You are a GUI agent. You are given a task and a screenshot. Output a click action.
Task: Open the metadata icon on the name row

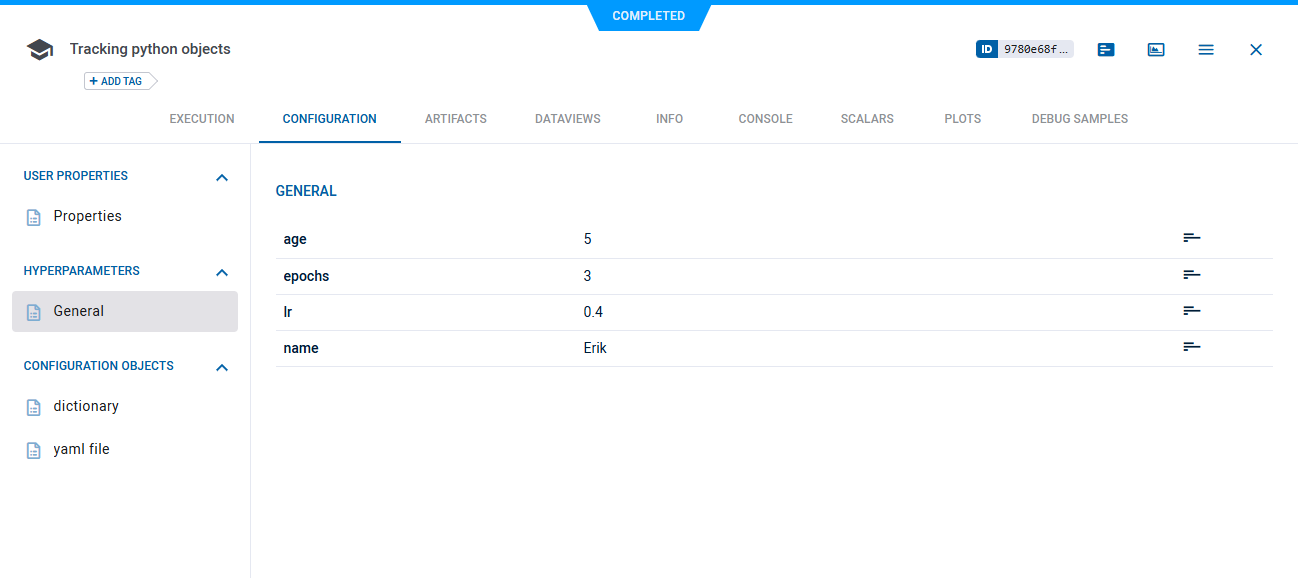[1191, 346]
